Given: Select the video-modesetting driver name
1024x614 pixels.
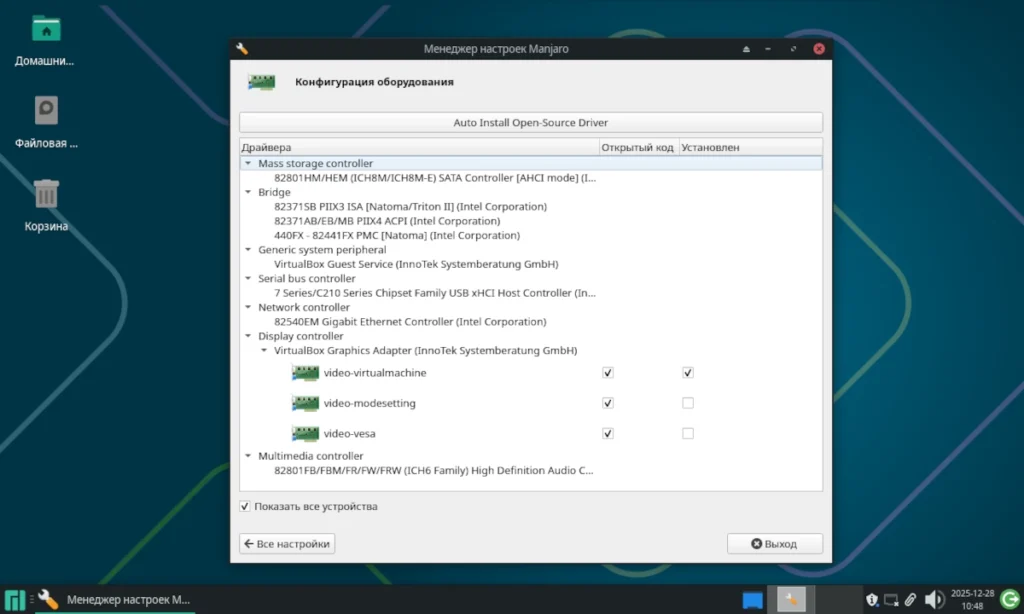Looking at the screenshot, I should (x=370, y=403).
